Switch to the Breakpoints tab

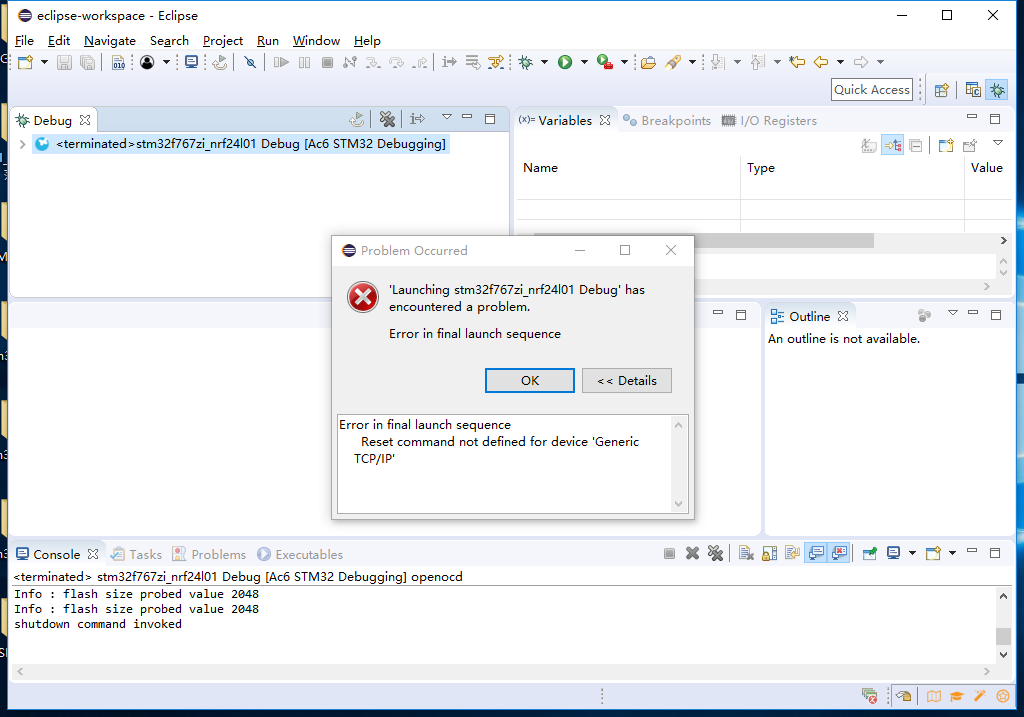click(x=667, y=120)
